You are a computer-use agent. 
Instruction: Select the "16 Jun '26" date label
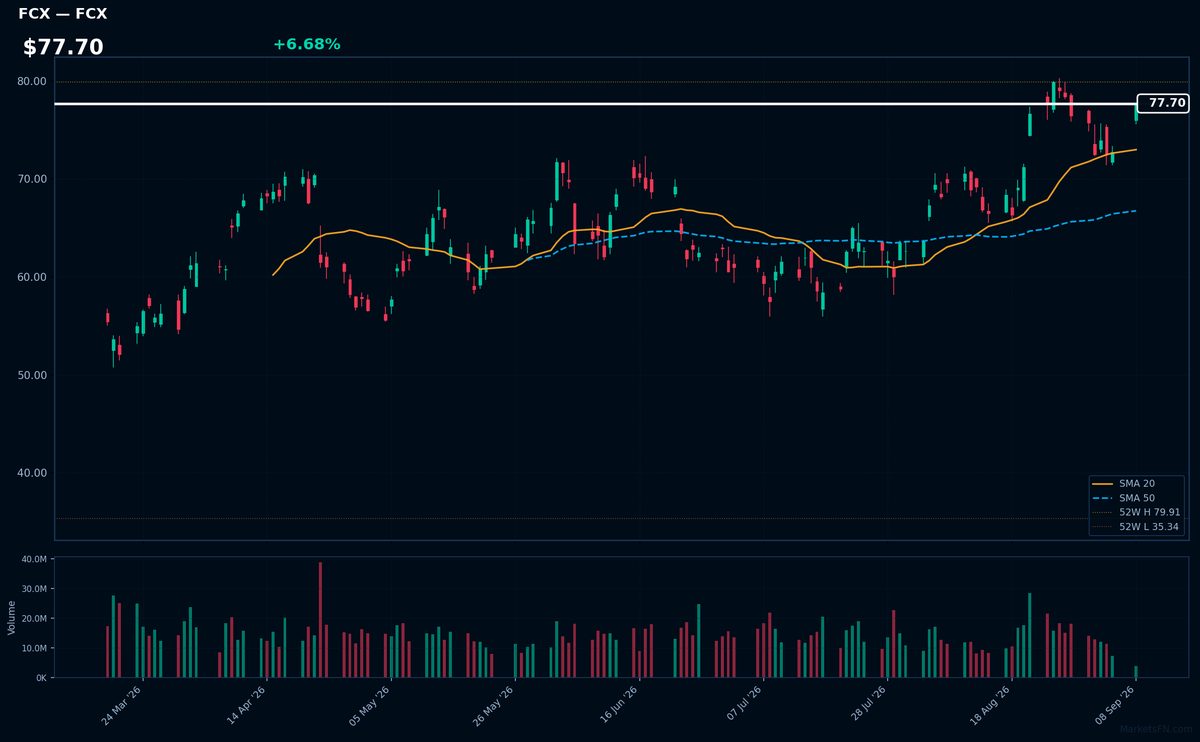[618, 706]
